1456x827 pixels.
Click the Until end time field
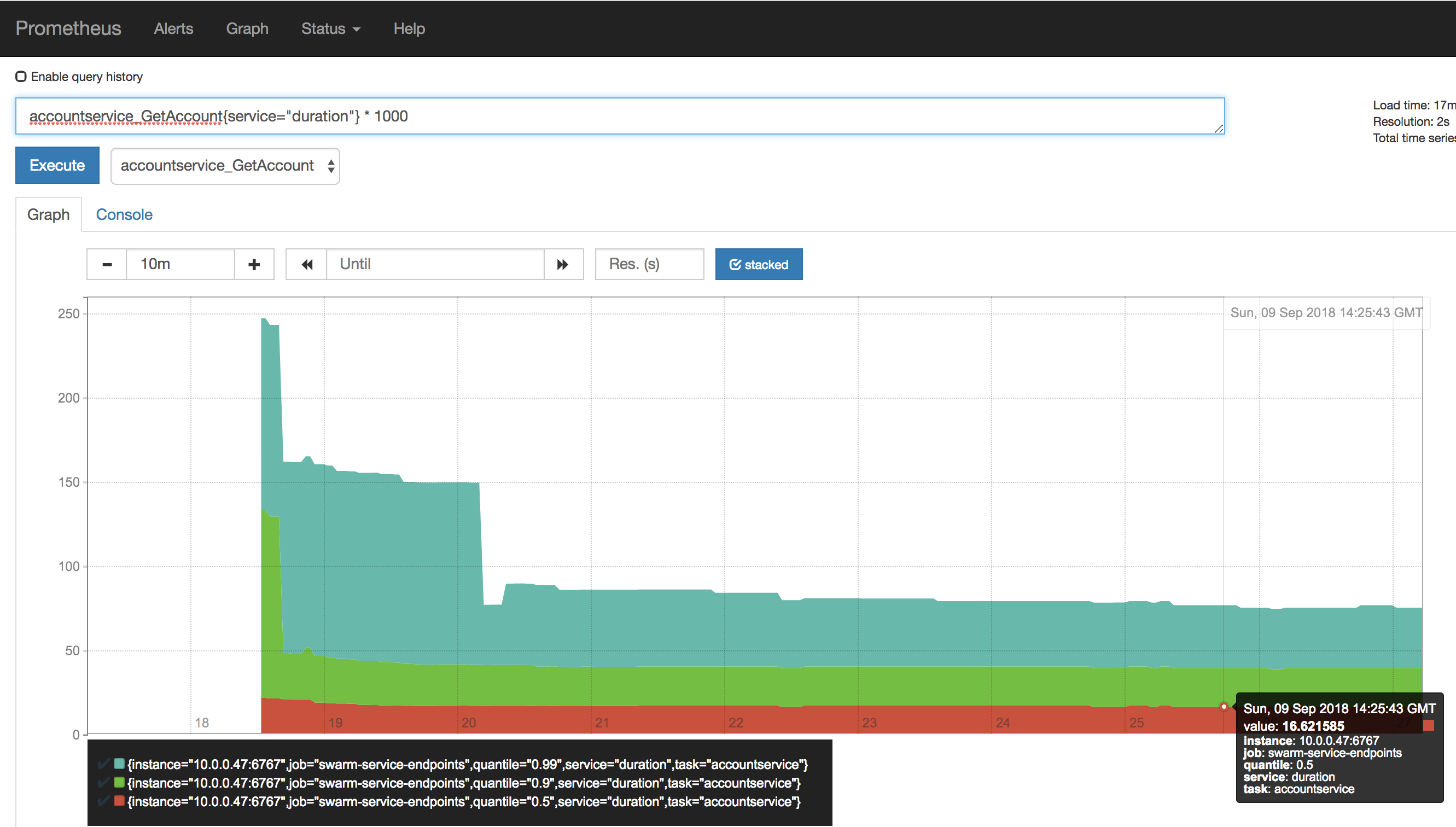pos(435,264)
